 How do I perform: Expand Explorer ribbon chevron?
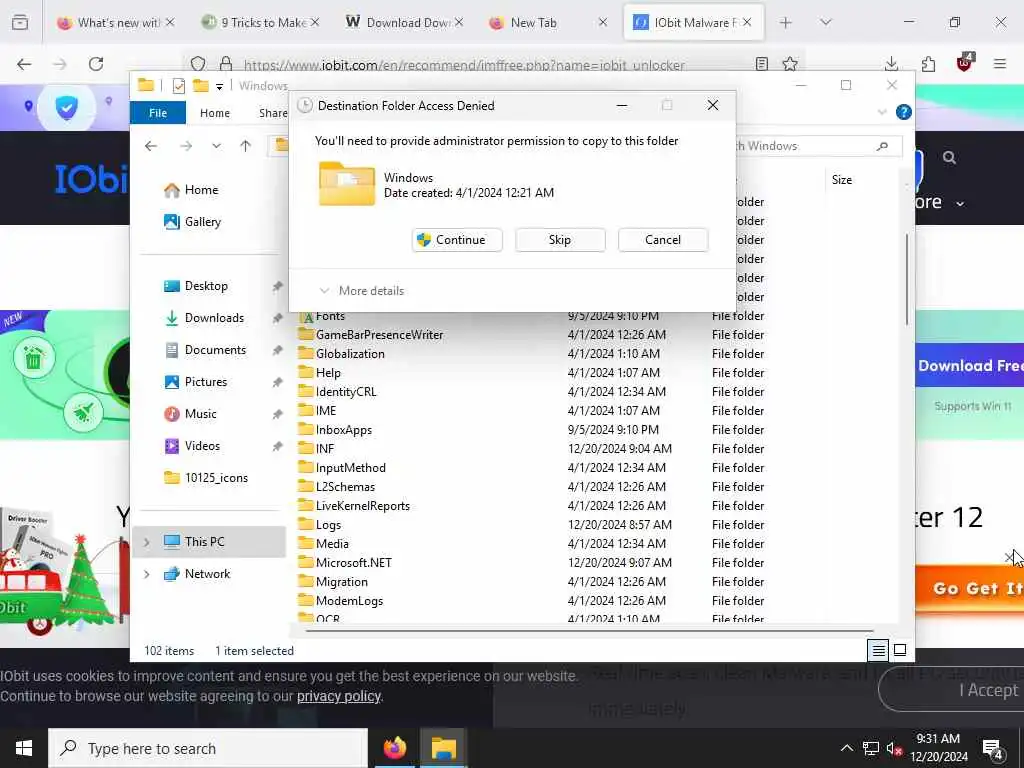tap(882, 112)
